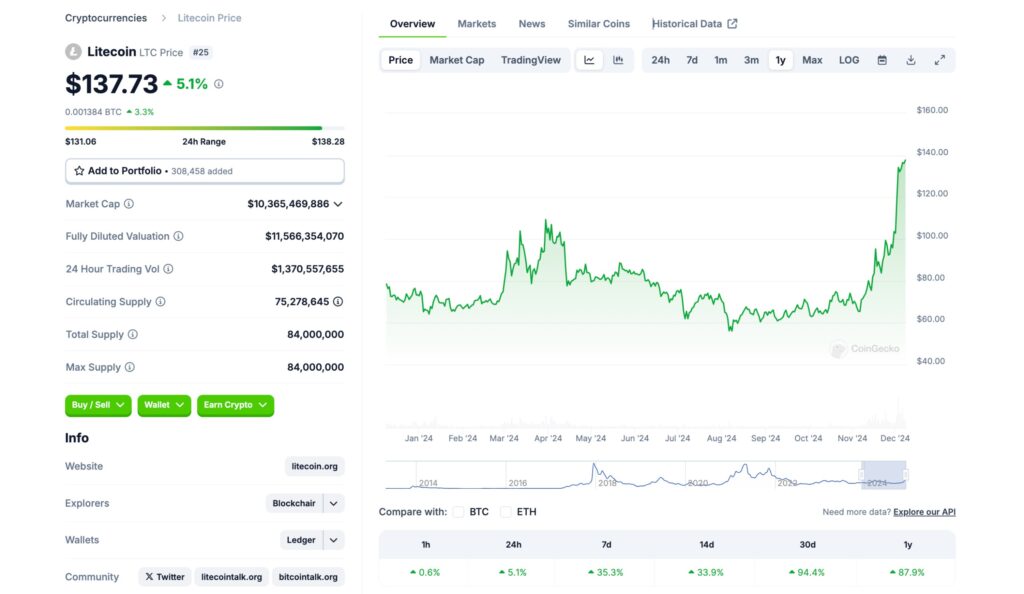The height and width of the screenshot is (594, 1024).
Task: Show Total Supply info icon
Action: 133,334
